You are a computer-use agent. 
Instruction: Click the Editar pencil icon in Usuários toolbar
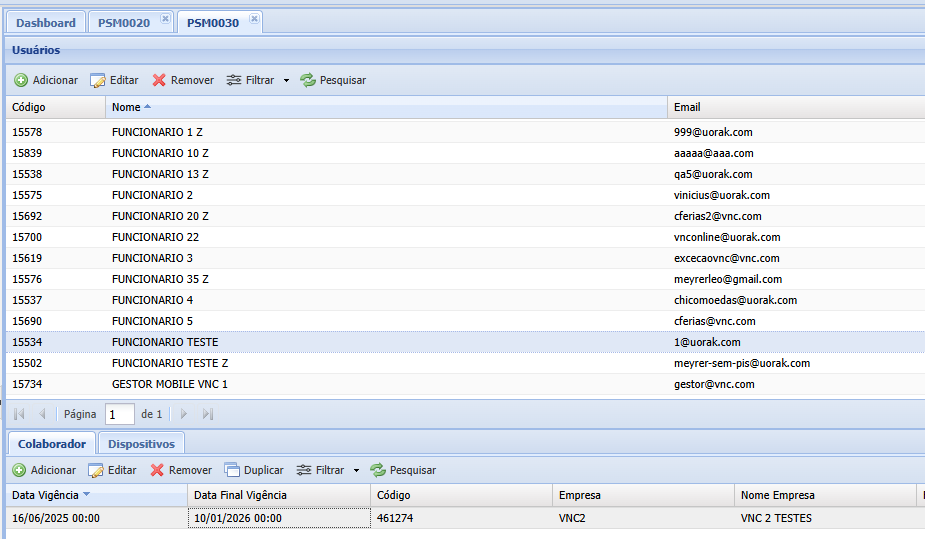pos(97,80)
